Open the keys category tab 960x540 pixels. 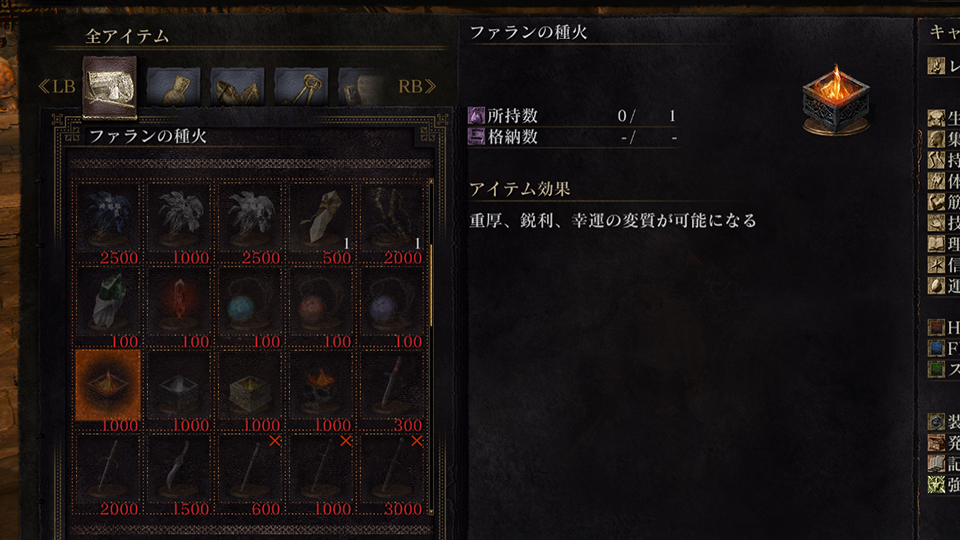pos(301,87)
